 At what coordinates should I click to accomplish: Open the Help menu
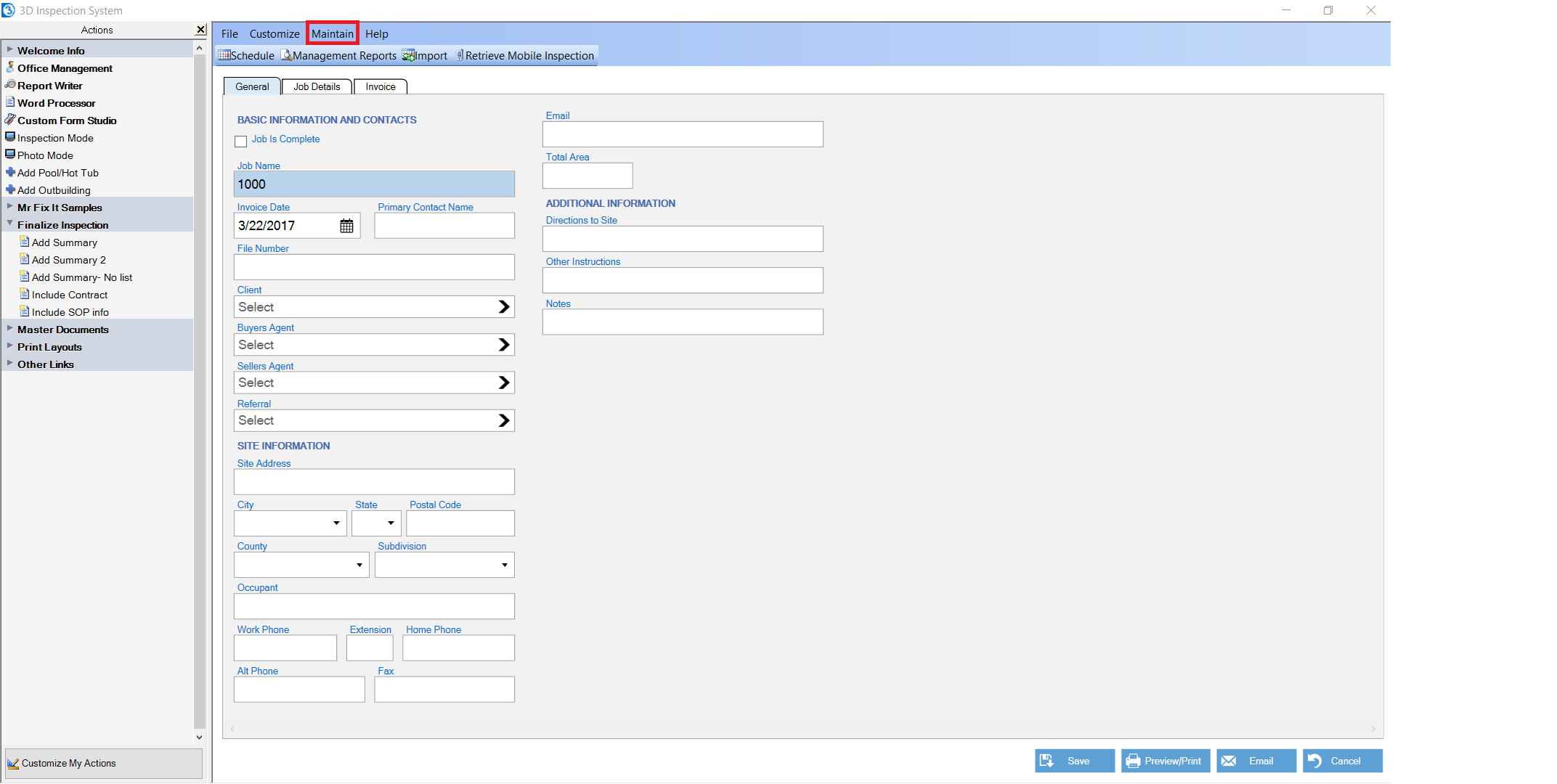(377, 34)
